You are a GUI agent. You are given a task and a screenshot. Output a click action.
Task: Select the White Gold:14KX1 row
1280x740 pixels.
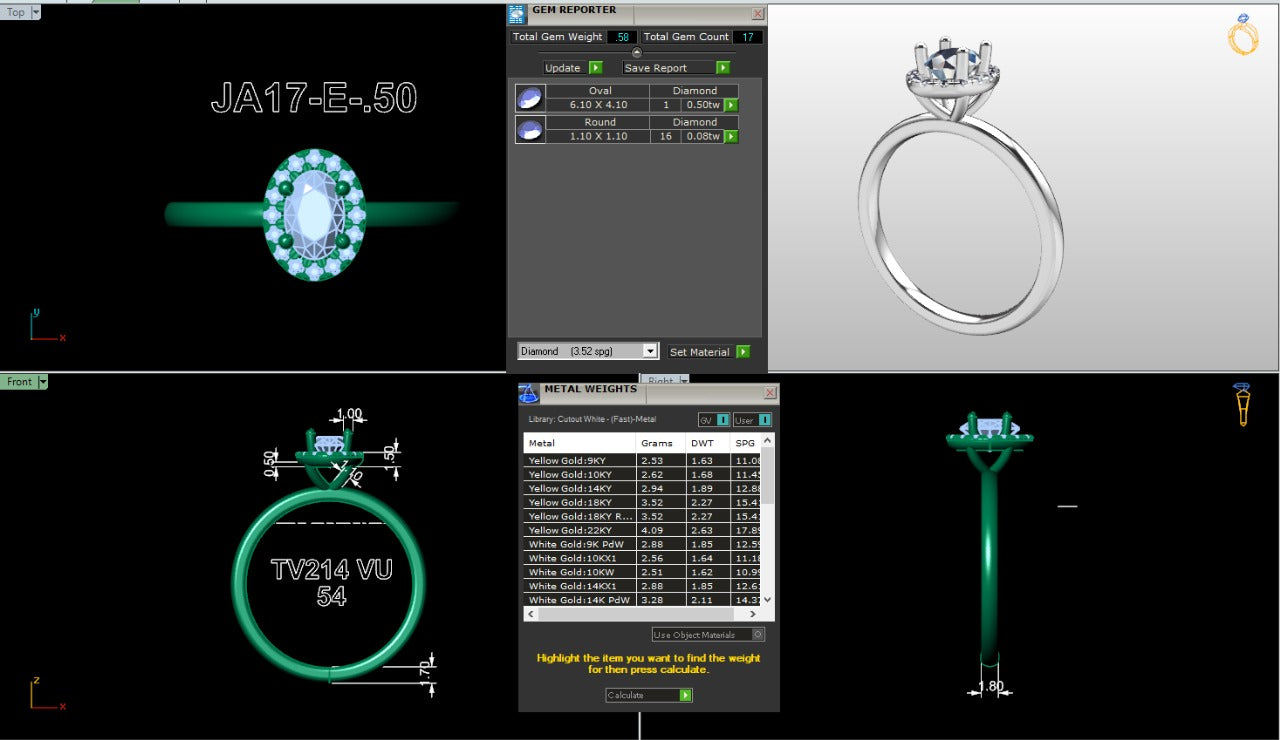pyautogui.click(x=643, y=586)
